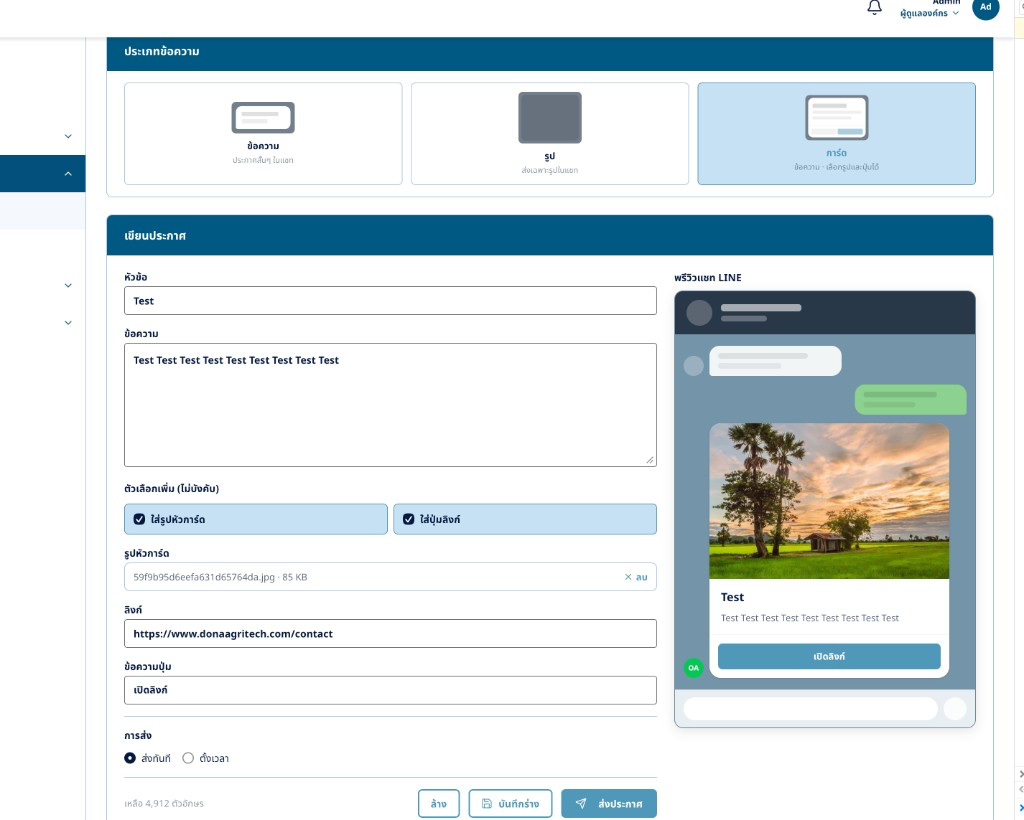Click the green "OA" badge in the preview

[x=694, y=668]
